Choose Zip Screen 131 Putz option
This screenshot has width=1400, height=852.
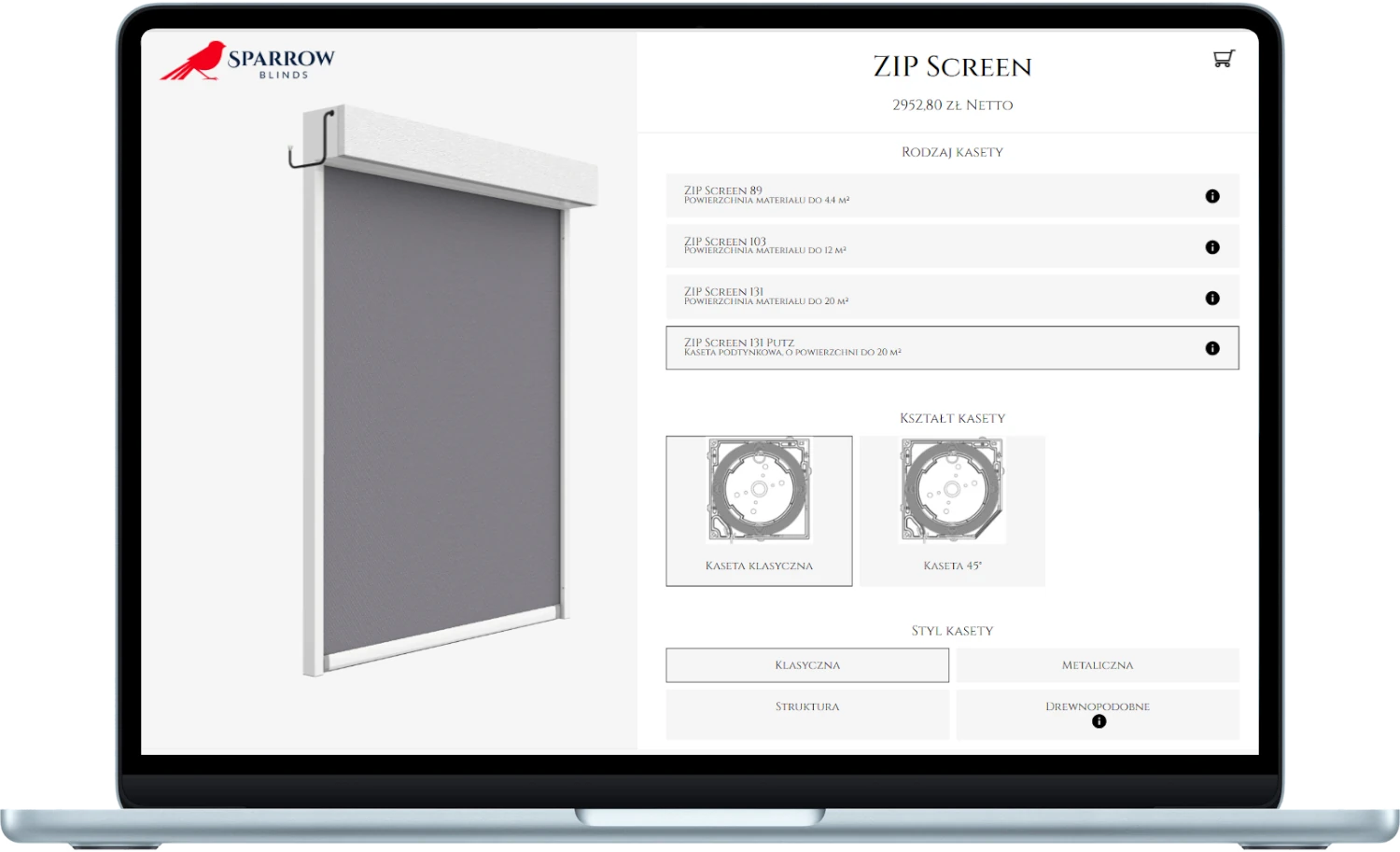(x=952, y=348)
